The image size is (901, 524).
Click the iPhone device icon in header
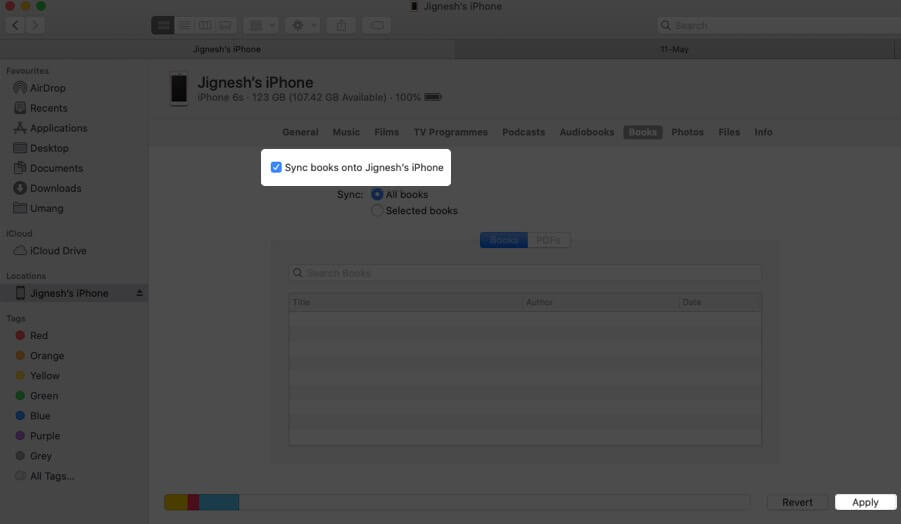179,90
